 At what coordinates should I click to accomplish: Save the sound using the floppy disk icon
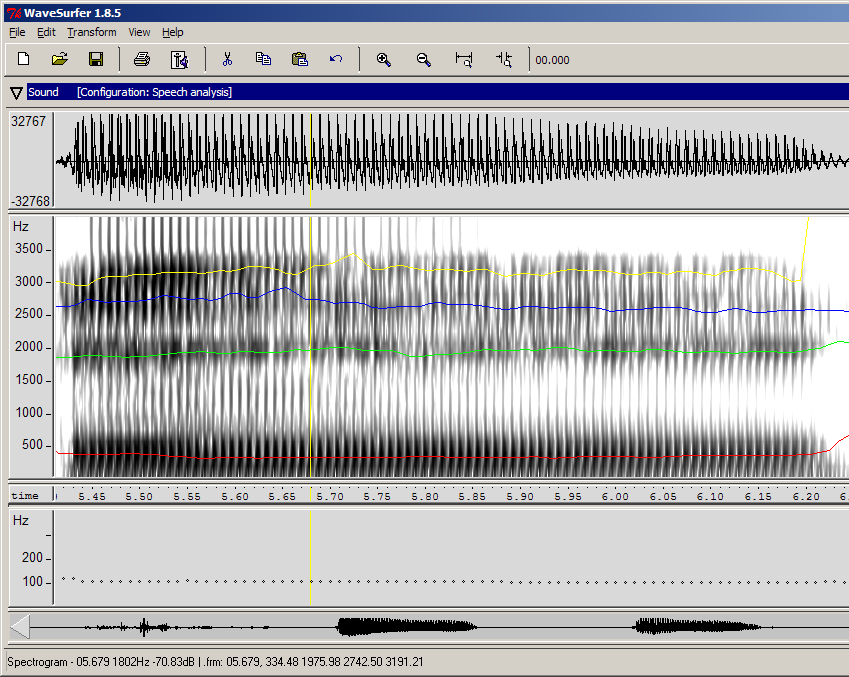96,59
